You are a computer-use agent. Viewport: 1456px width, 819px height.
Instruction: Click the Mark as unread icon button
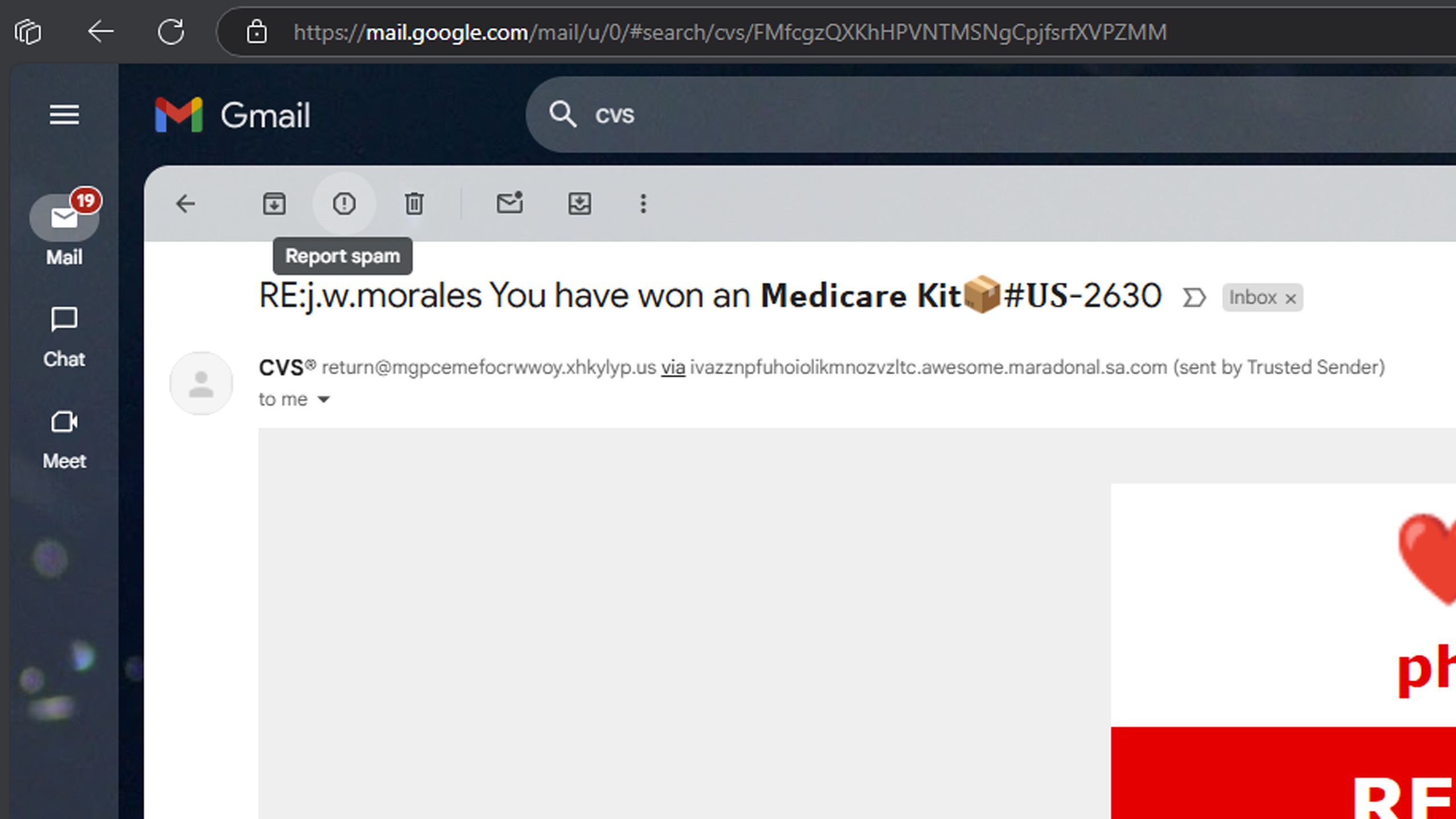pos(509,203)
